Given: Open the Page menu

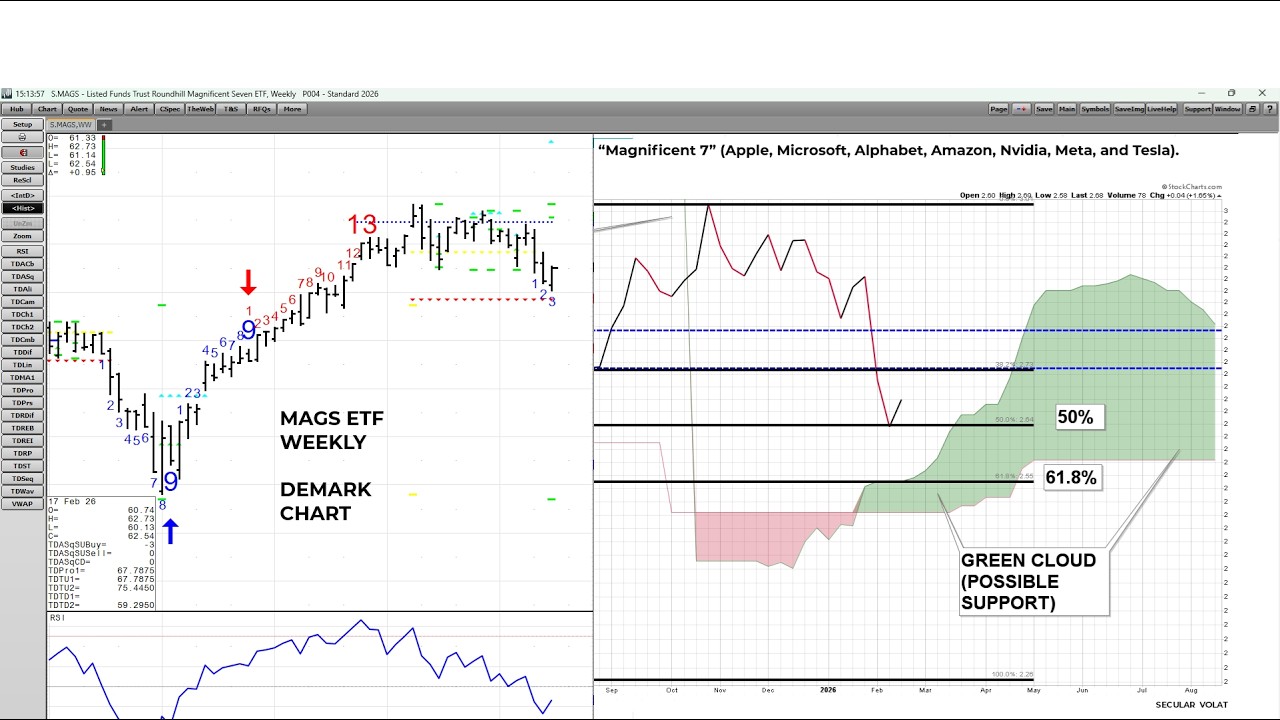Looking at the screenshot, I should pos(999,109).
